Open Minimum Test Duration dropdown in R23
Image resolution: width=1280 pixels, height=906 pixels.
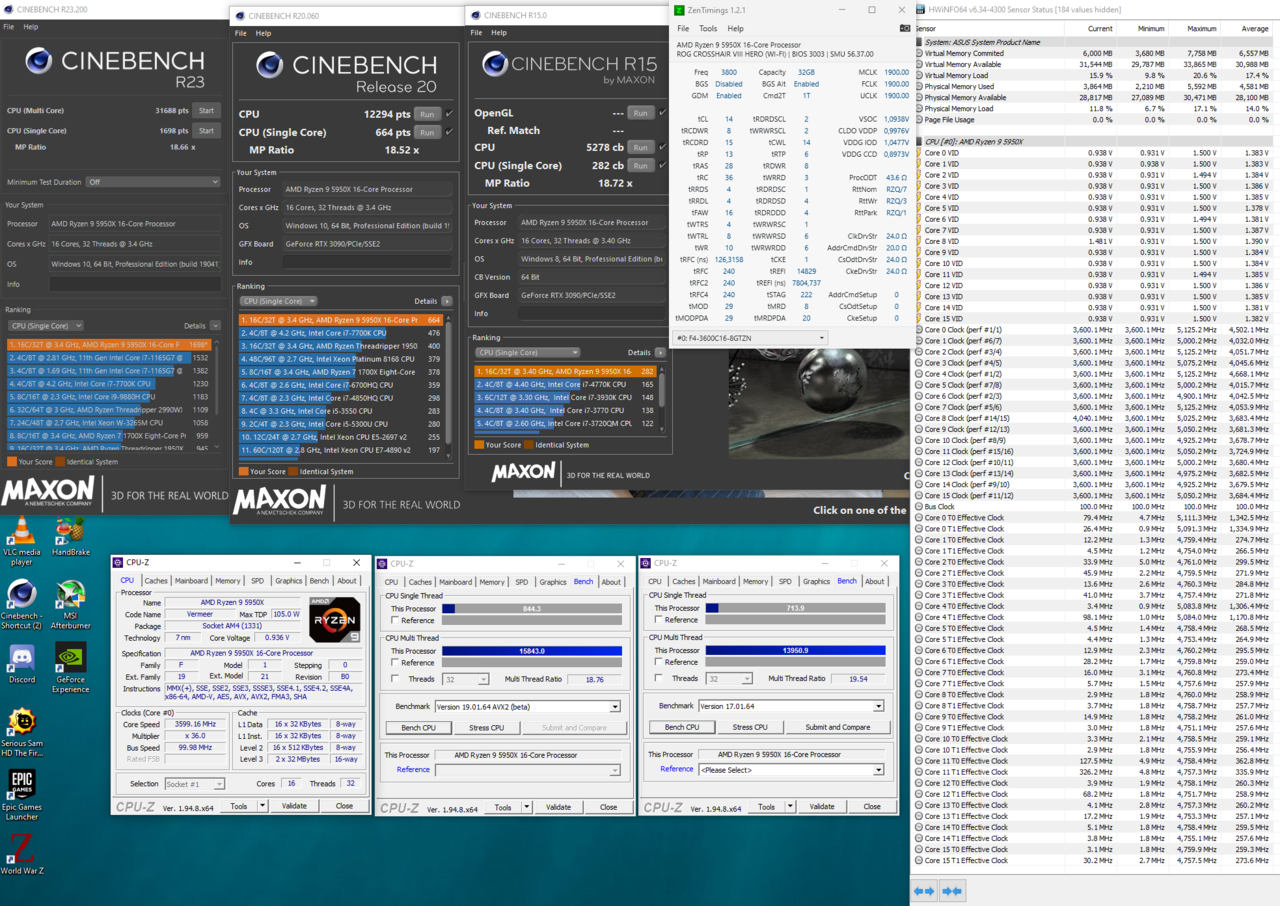tap(152, 182)
